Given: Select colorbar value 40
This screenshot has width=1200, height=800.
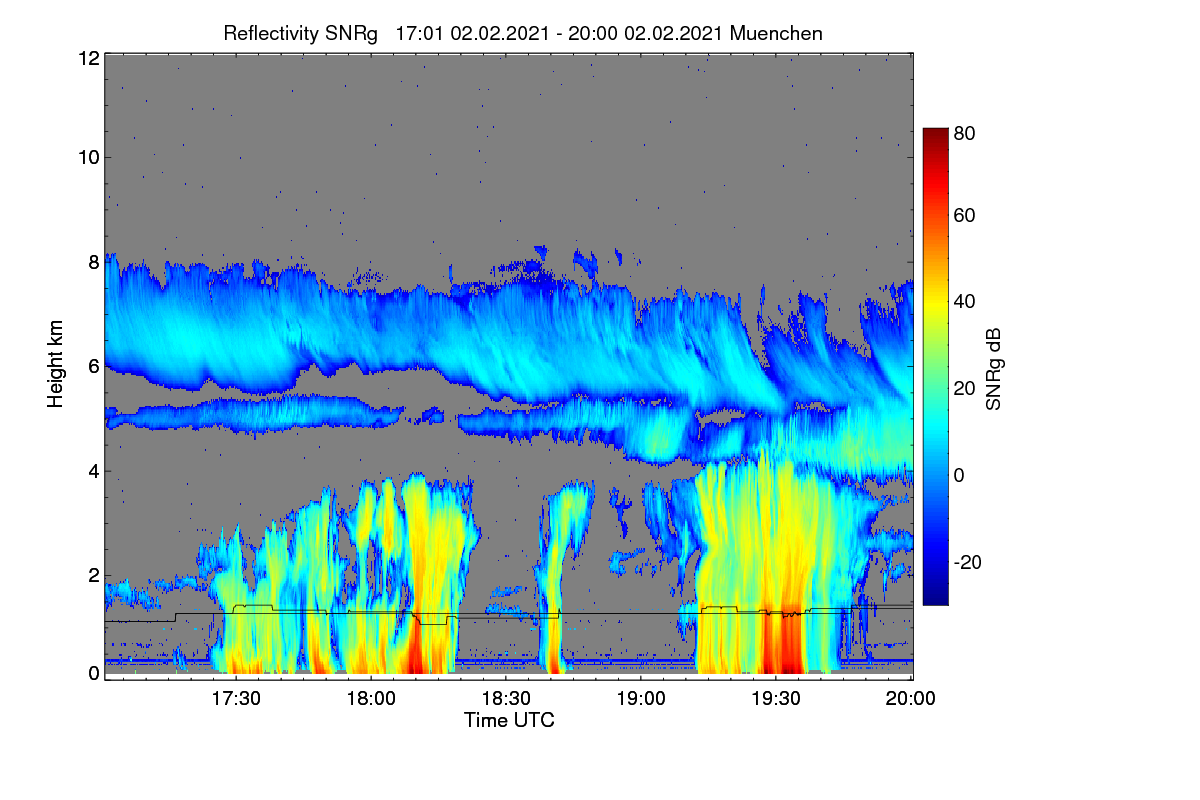Looking at the screenshot, I should pyautogui.click(x=964, y=301).
